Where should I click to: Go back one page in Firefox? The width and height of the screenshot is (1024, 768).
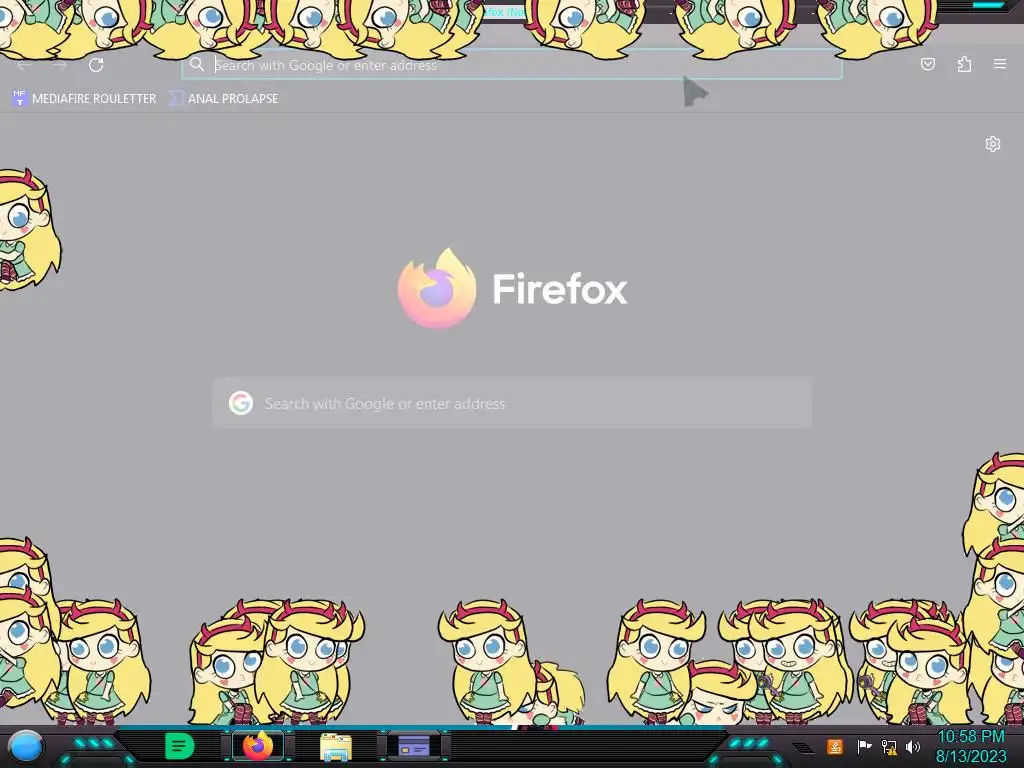click(24, 65)
